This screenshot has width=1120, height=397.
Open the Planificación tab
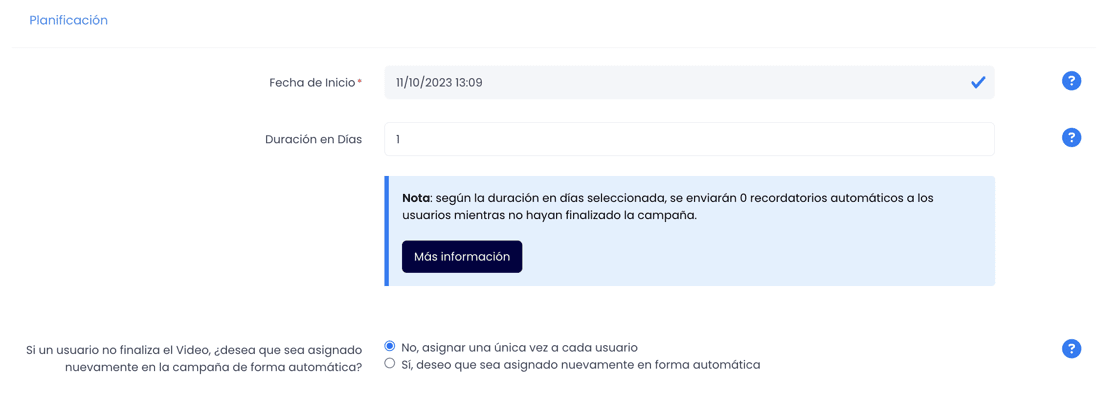pos(69,20)
